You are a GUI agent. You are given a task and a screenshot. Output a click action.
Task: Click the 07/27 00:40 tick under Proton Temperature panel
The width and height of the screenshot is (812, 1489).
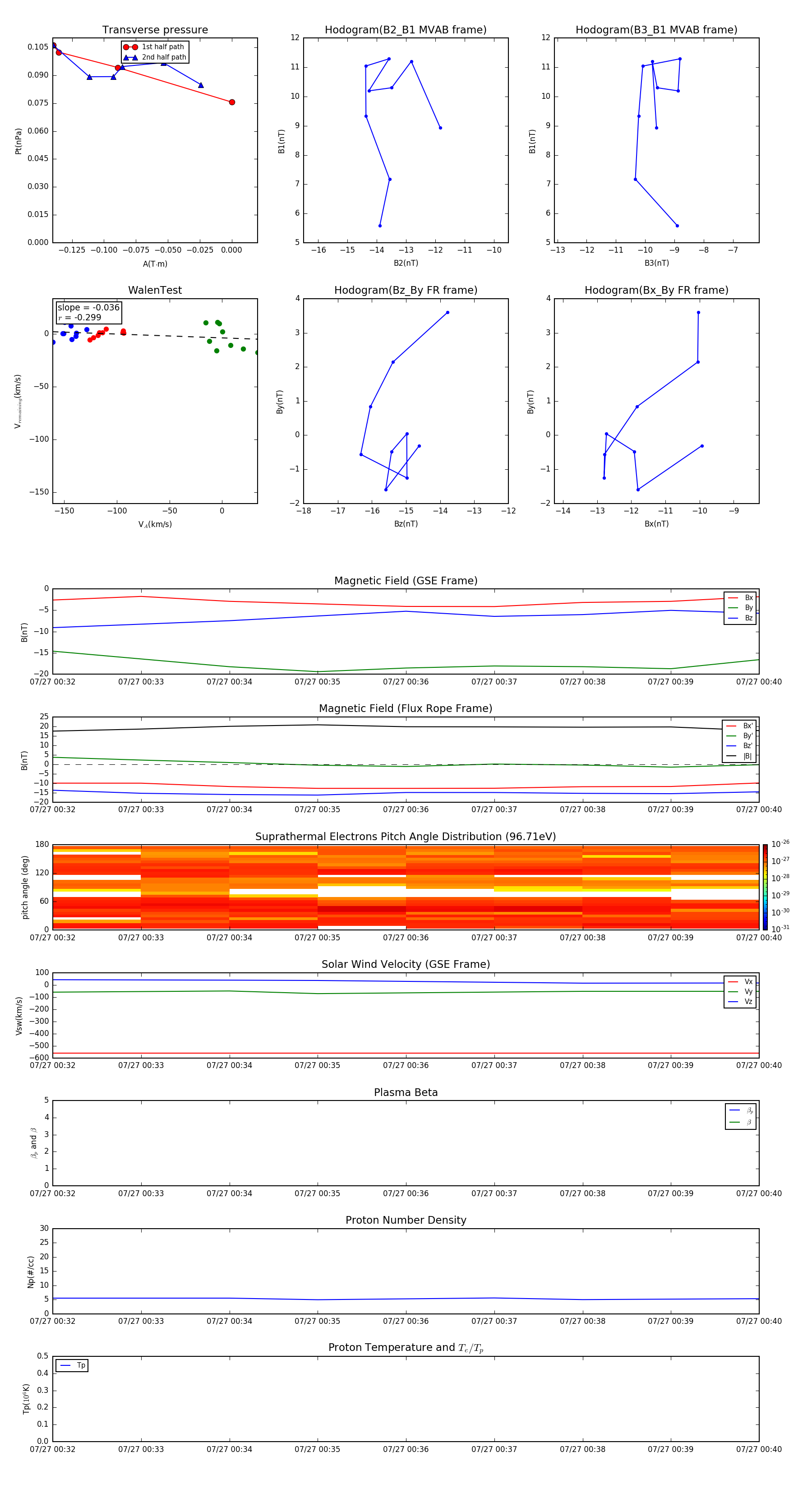point(759,1449)
